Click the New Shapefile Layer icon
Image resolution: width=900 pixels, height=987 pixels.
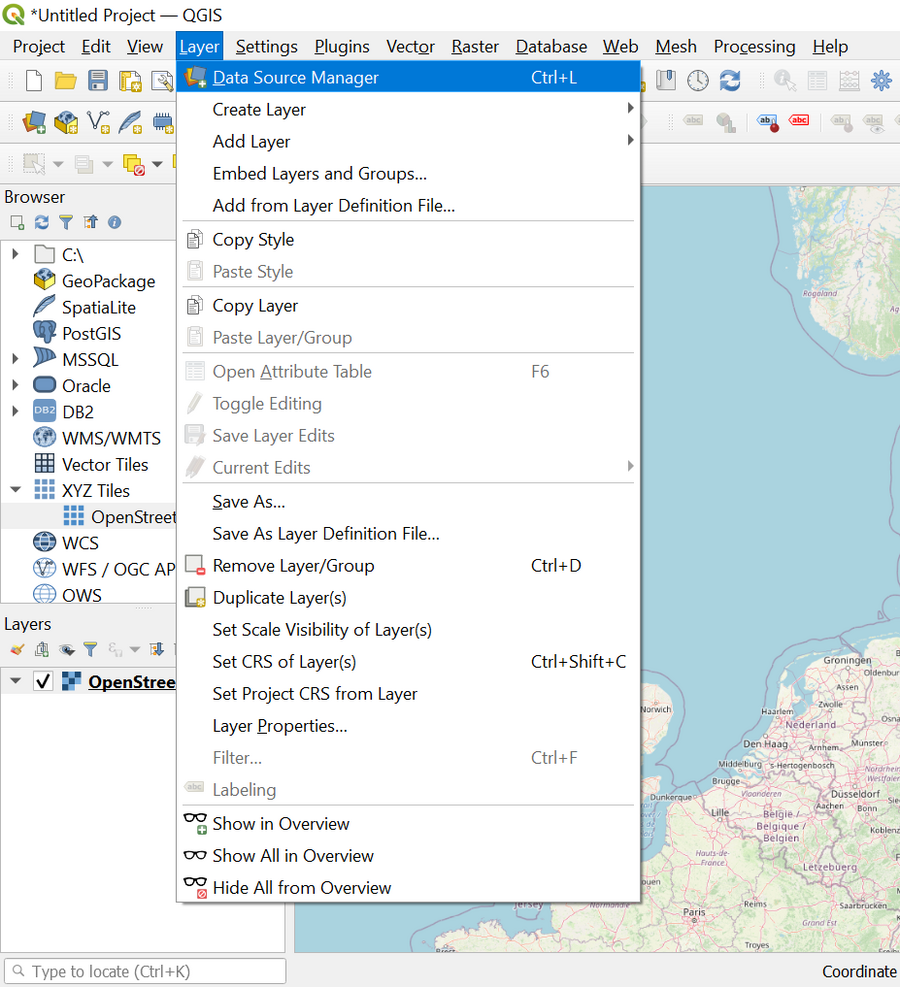coord(98,122)
